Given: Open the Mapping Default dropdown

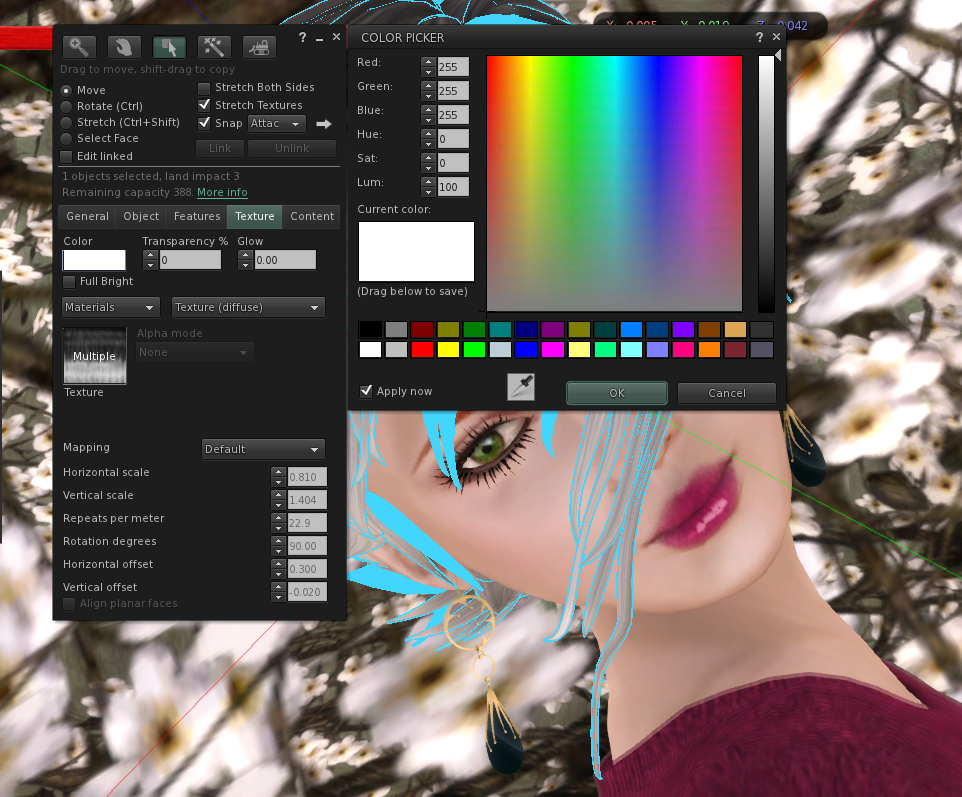Looking at the screenshot, I should coord(263,449).
